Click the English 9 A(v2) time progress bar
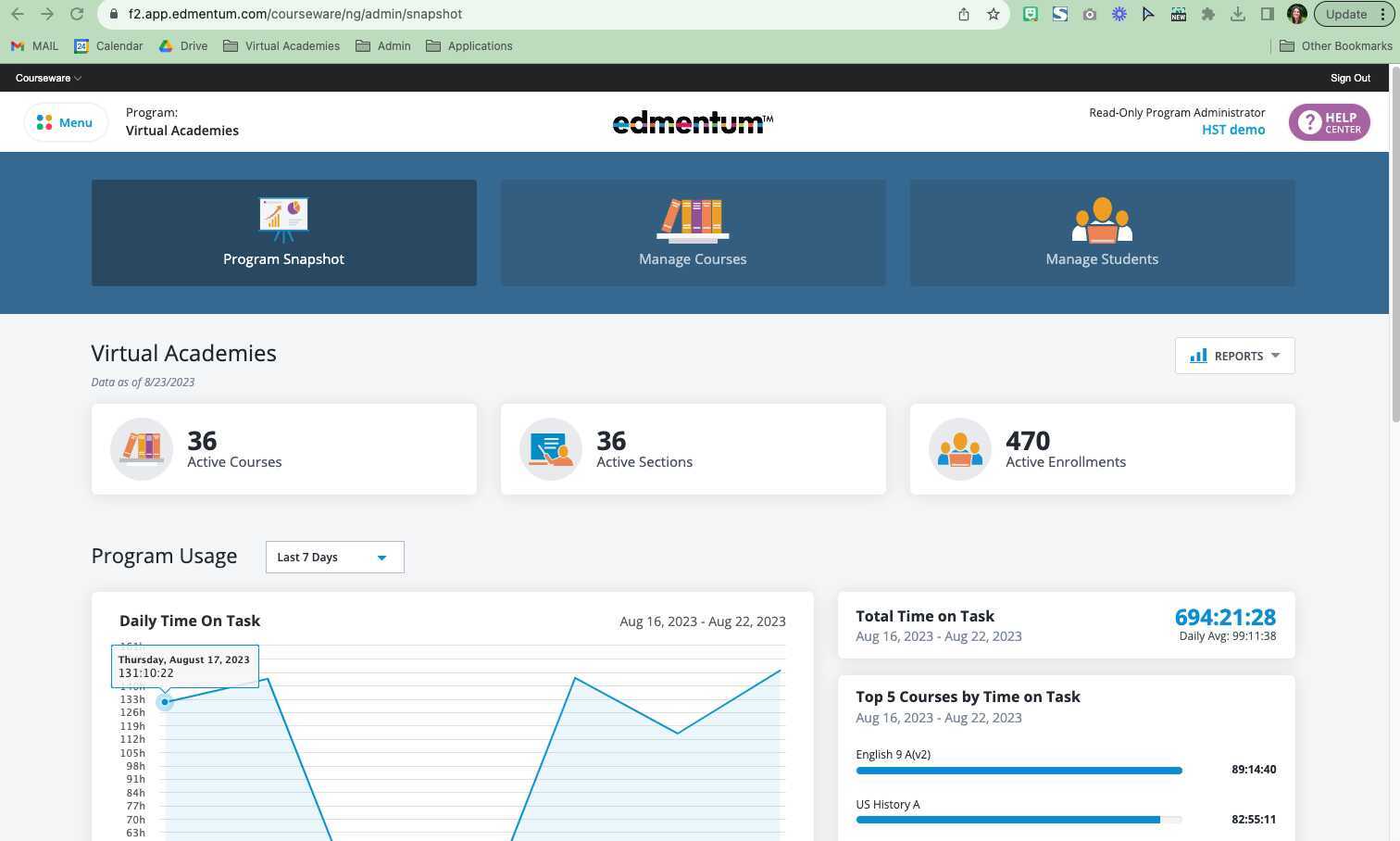The width and height of the screenshot is (1400, 841). (1019, 770)
